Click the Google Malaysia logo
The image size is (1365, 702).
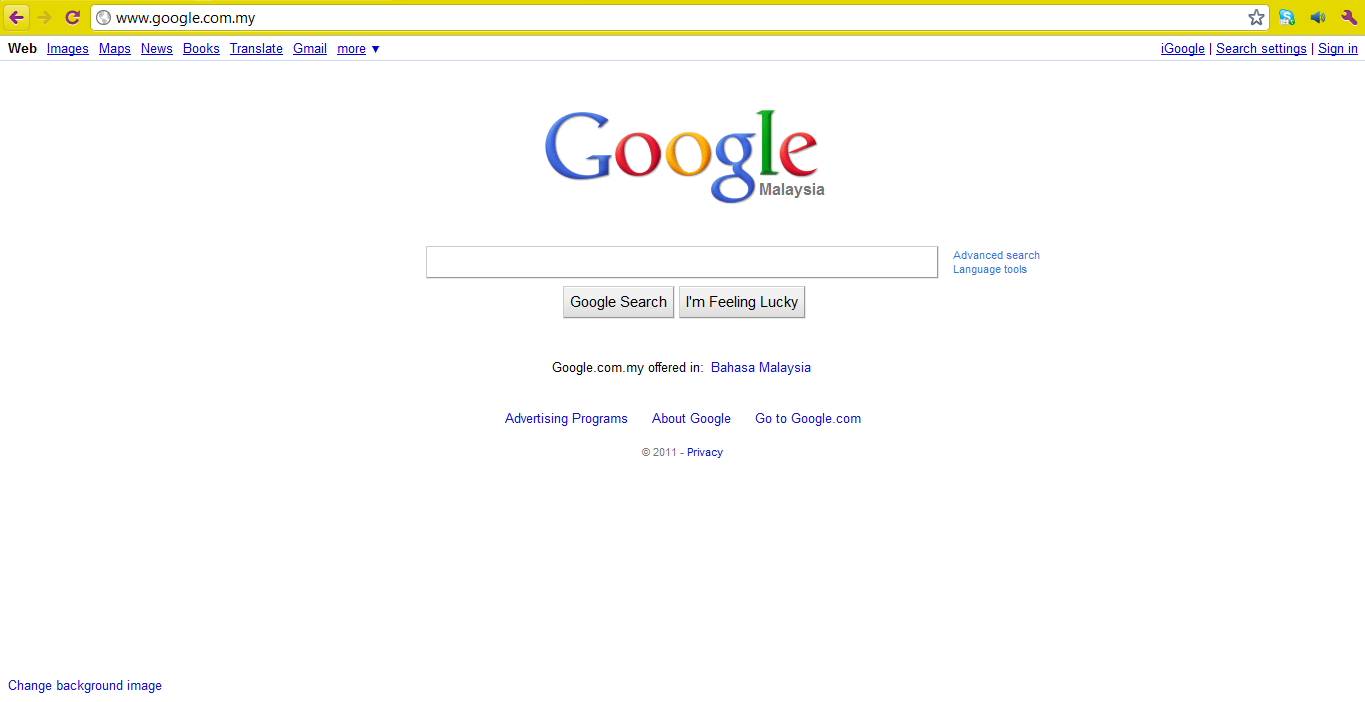tap(684, 155)
